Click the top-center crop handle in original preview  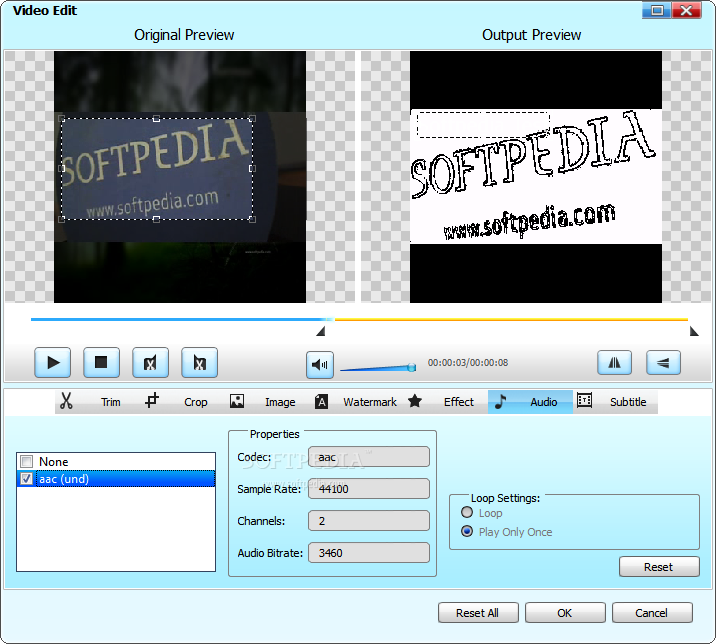pos(156,119)
